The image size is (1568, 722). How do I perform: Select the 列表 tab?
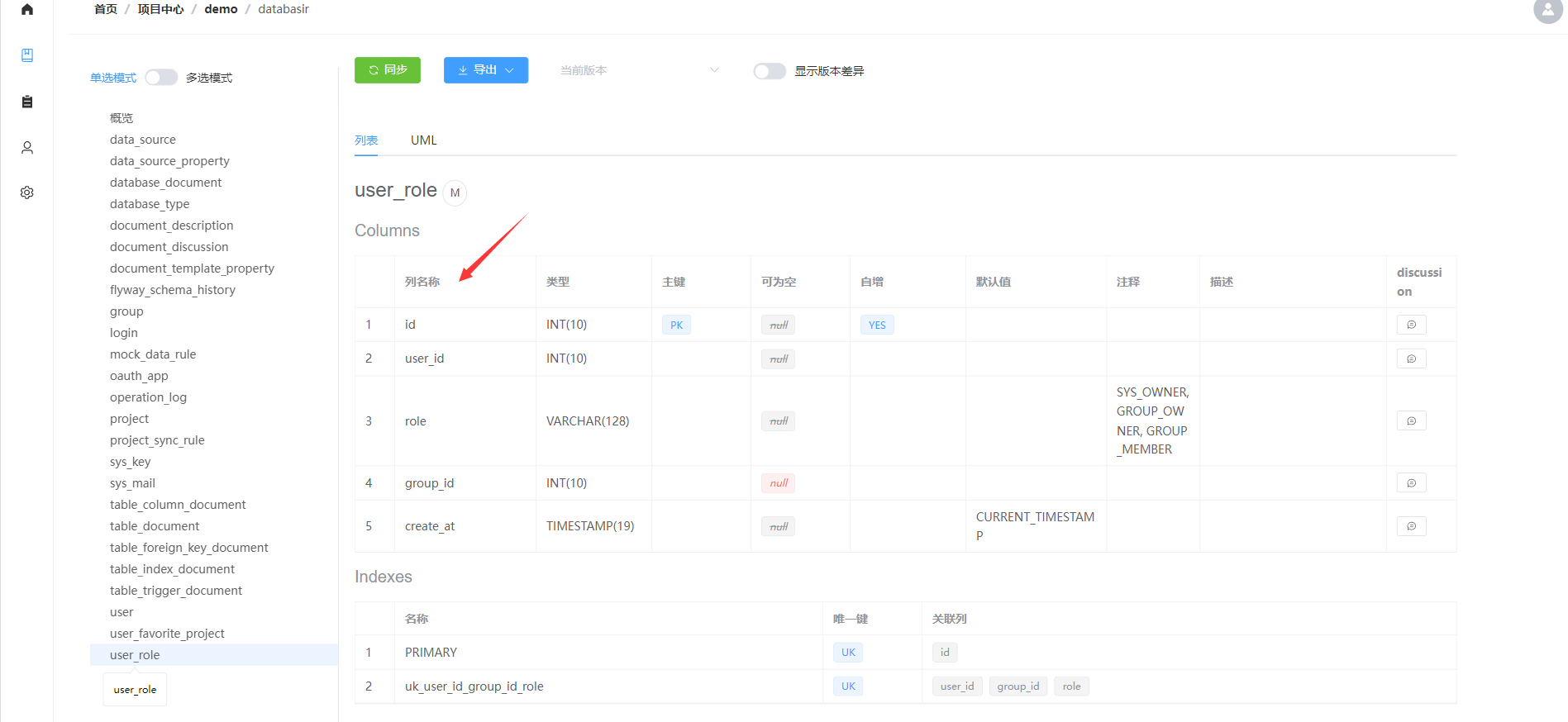pos(366,140)
